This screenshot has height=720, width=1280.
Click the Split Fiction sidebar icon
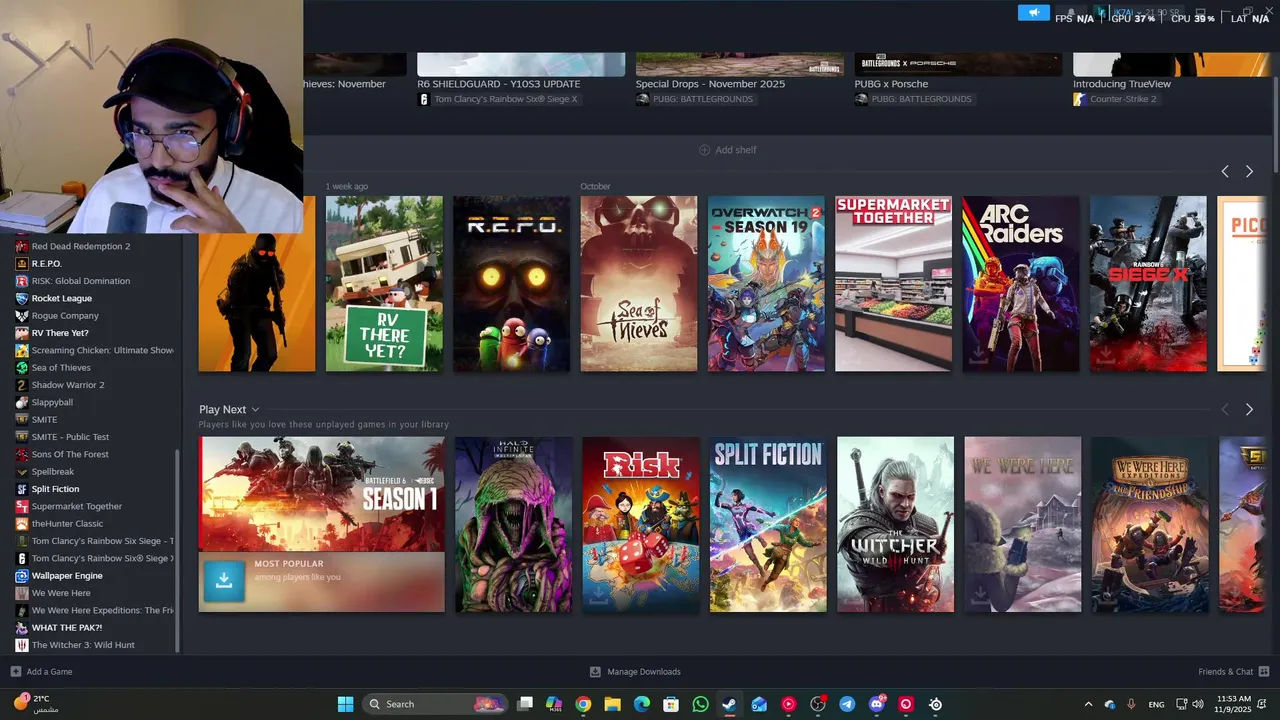tap(22, 489)
